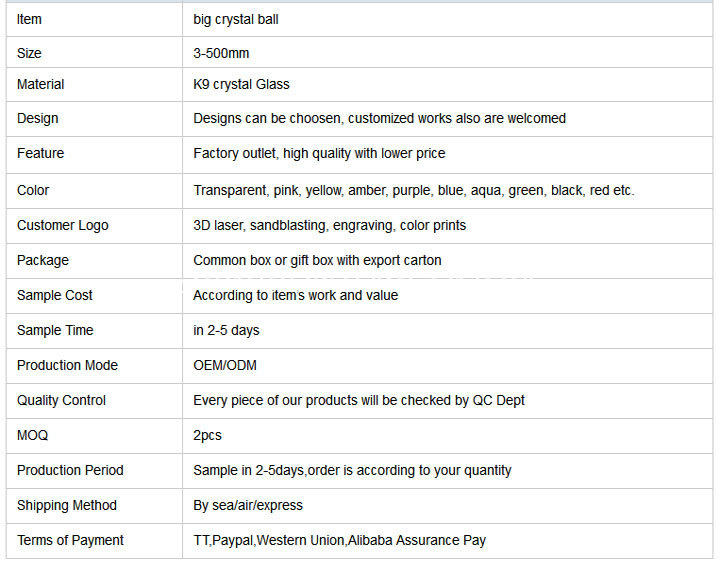Select the 'OEM/ODM' production mode value

click(225, 365)
